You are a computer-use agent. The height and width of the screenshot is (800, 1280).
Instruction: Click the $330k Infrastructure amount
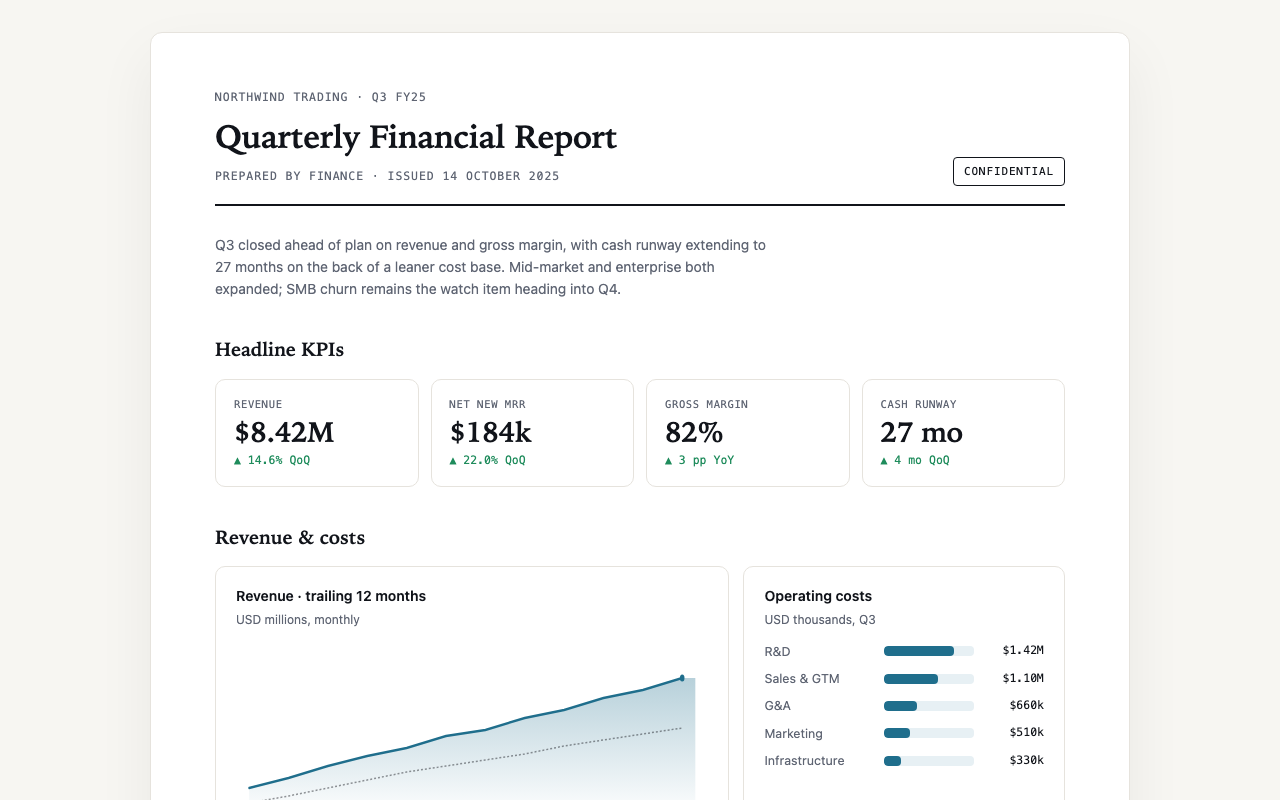(x=1027, y=760)
